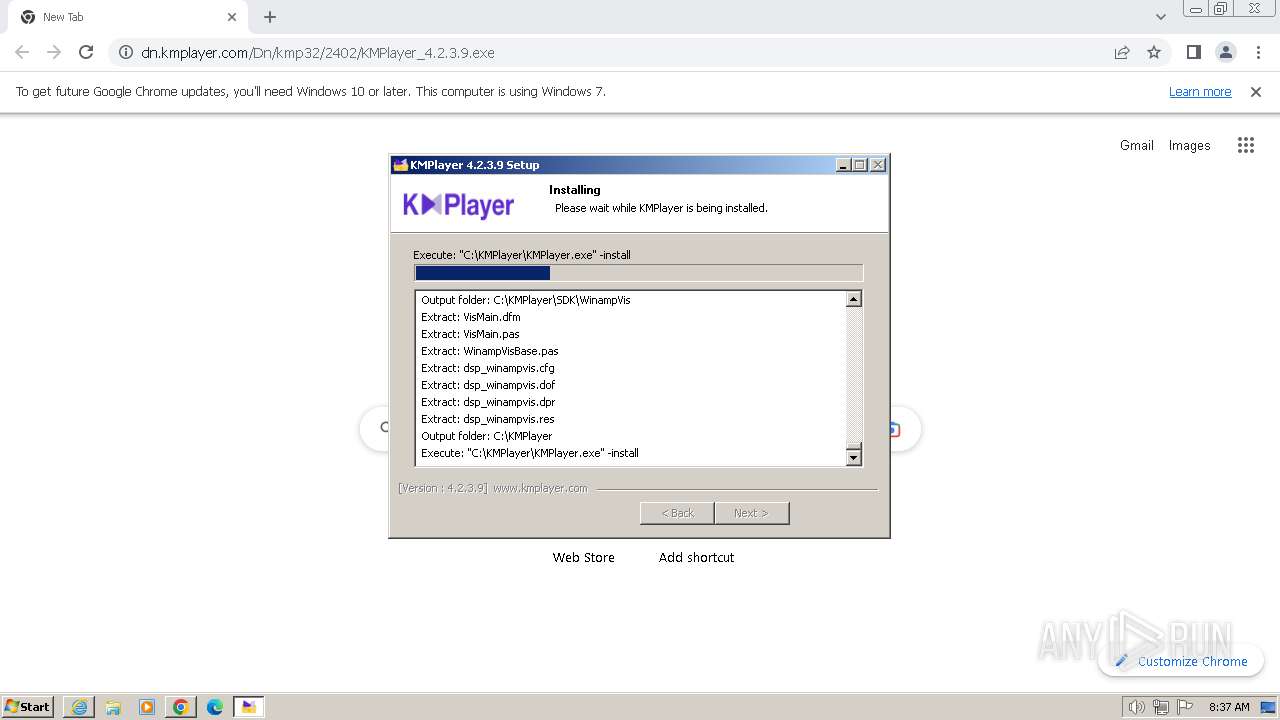Open Gmail link
The image size is (1280, 720).
[x=1136, y=145]
